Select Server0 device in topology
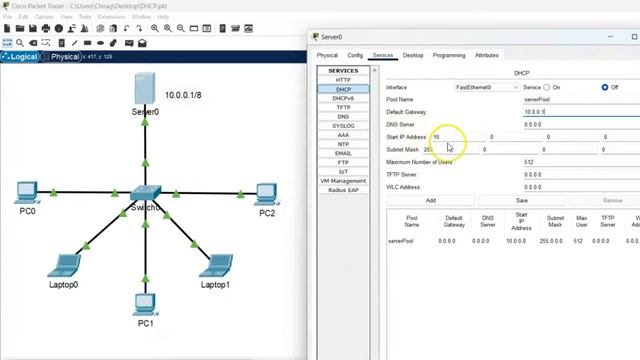 click(145, 88)
